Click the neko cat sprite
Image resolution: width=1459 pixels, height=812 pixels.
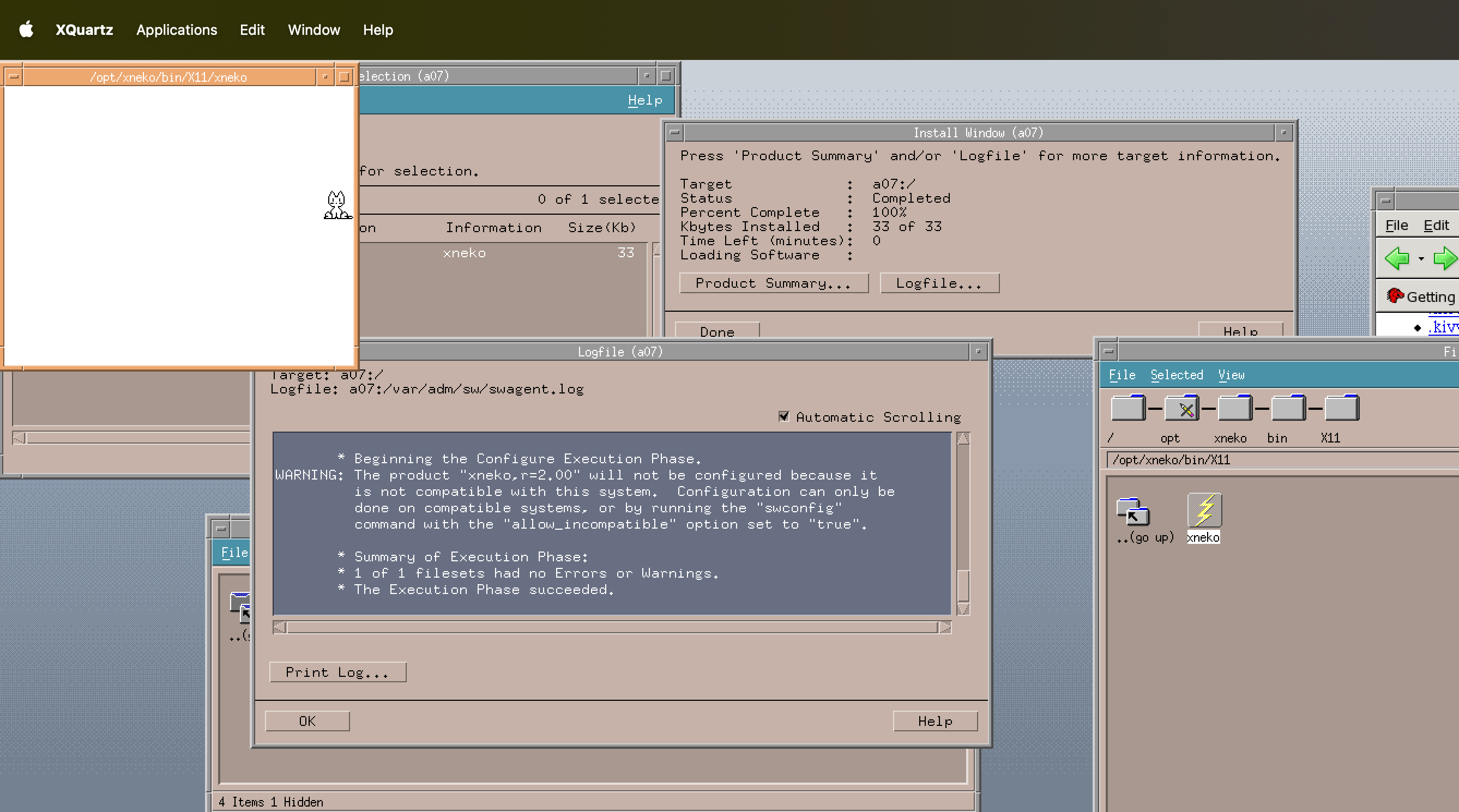pos(337,205)
